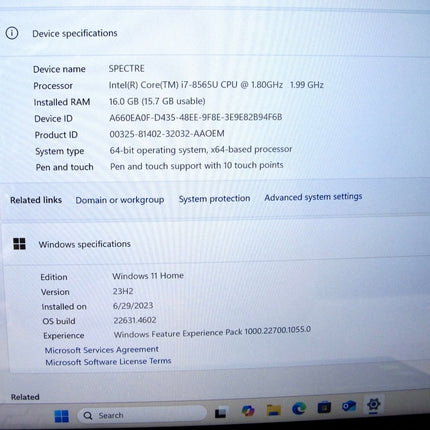Screen dimensions: 430x430
Task: Select processor value i7-8565U text
Action: [216, 85]
